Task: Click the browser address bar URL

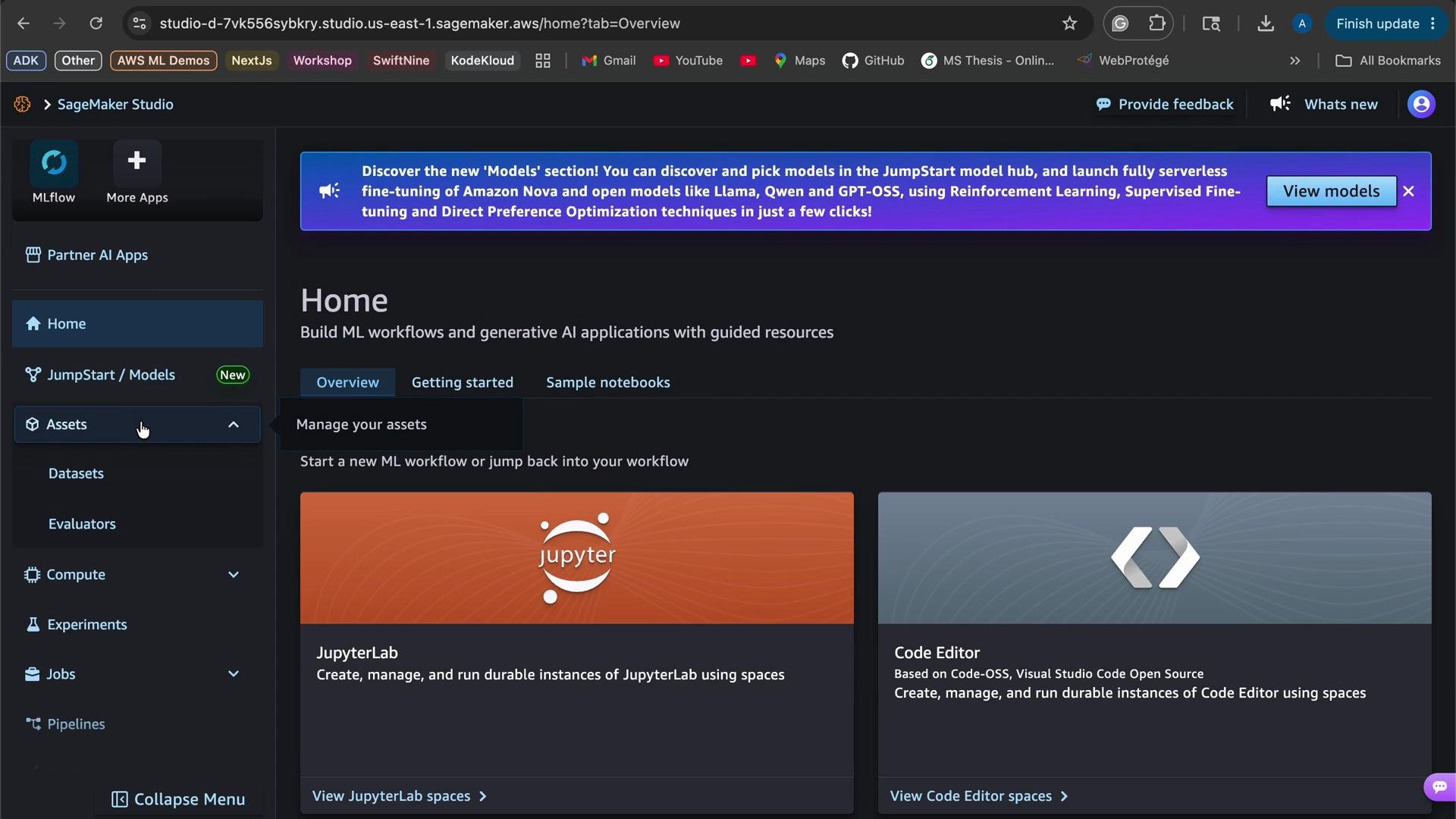Action: tap(419, 24)
